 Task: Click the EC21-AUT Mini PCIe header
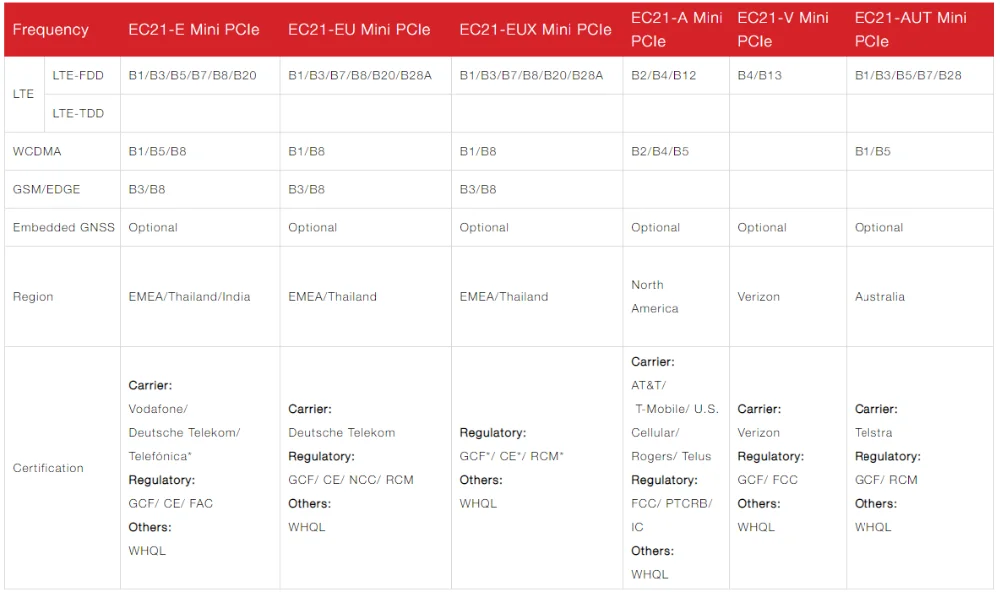tap(911, 30)
